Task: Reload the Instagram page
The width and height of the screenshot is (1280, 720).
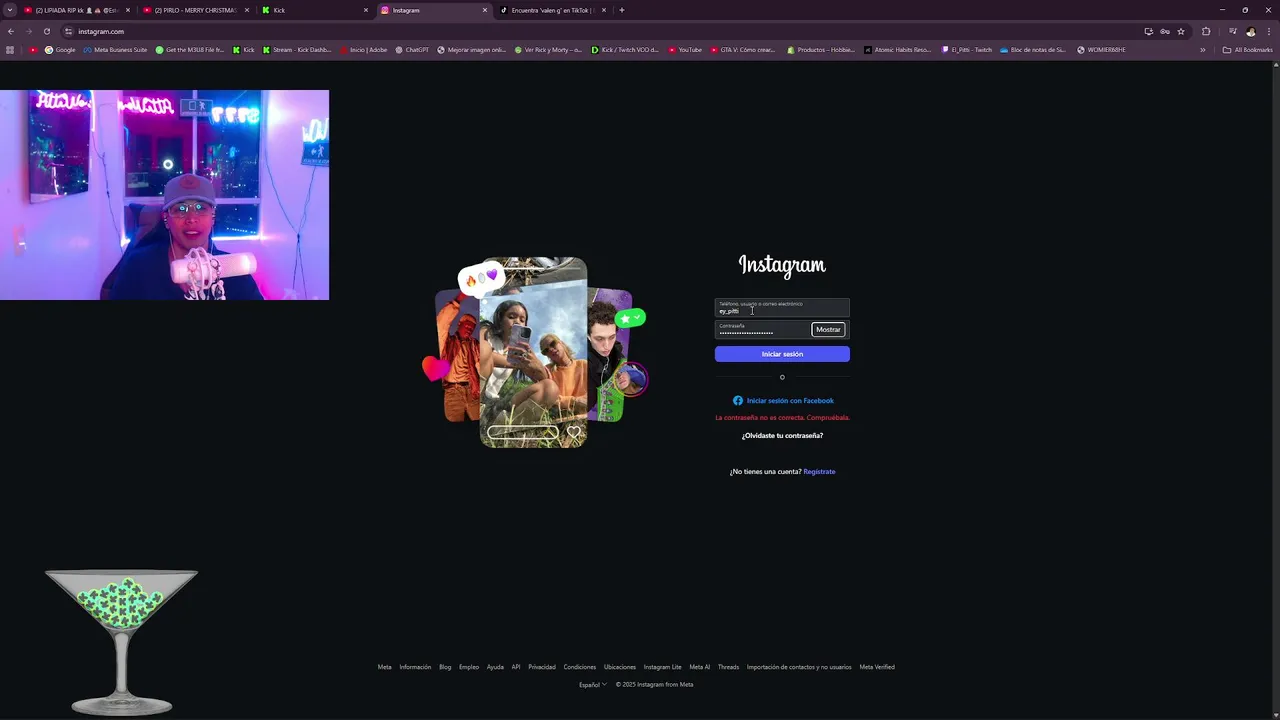Action: [46, 31]
